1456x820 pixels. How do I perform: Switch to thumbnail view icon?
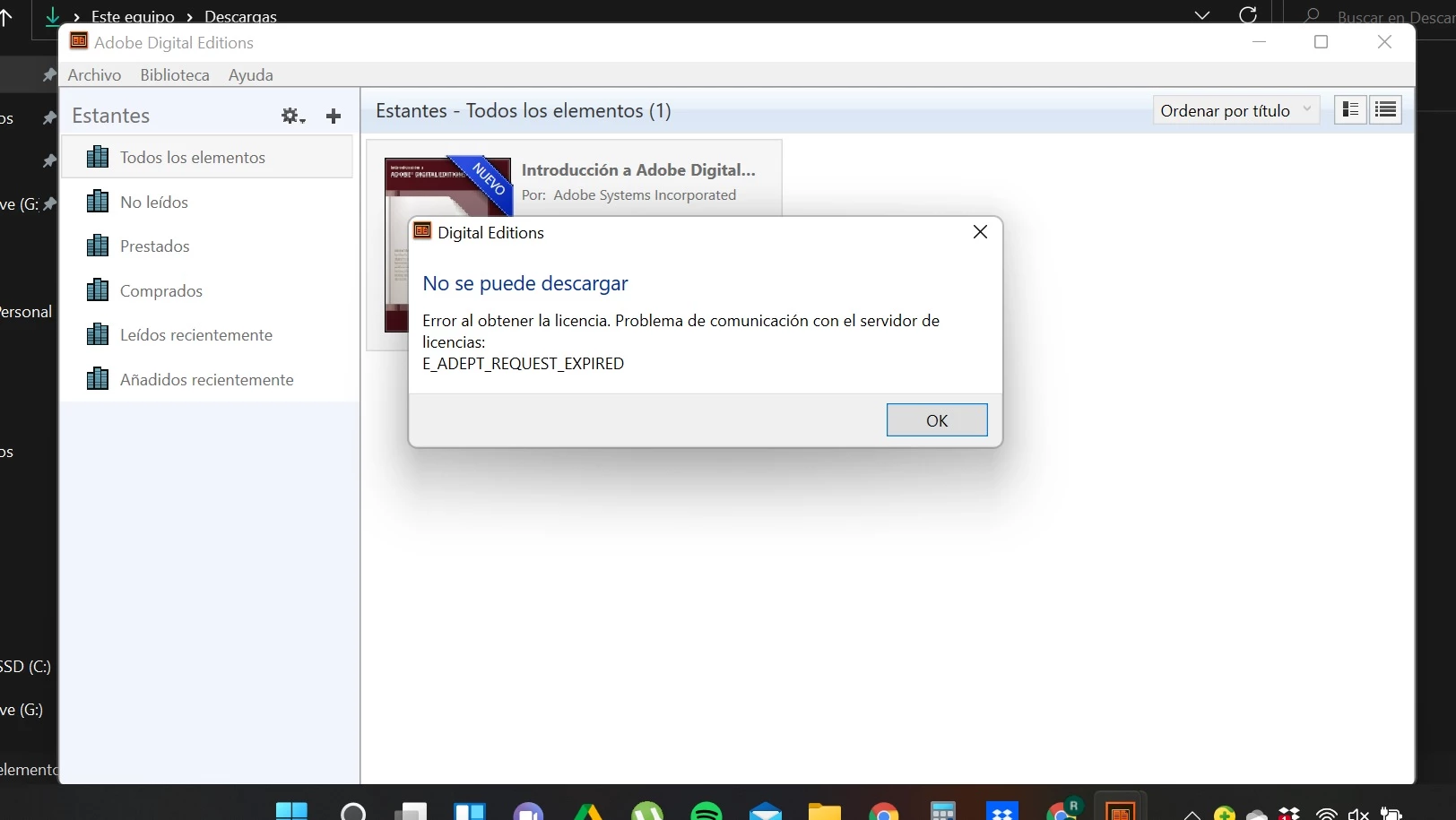coord(1350,109)
